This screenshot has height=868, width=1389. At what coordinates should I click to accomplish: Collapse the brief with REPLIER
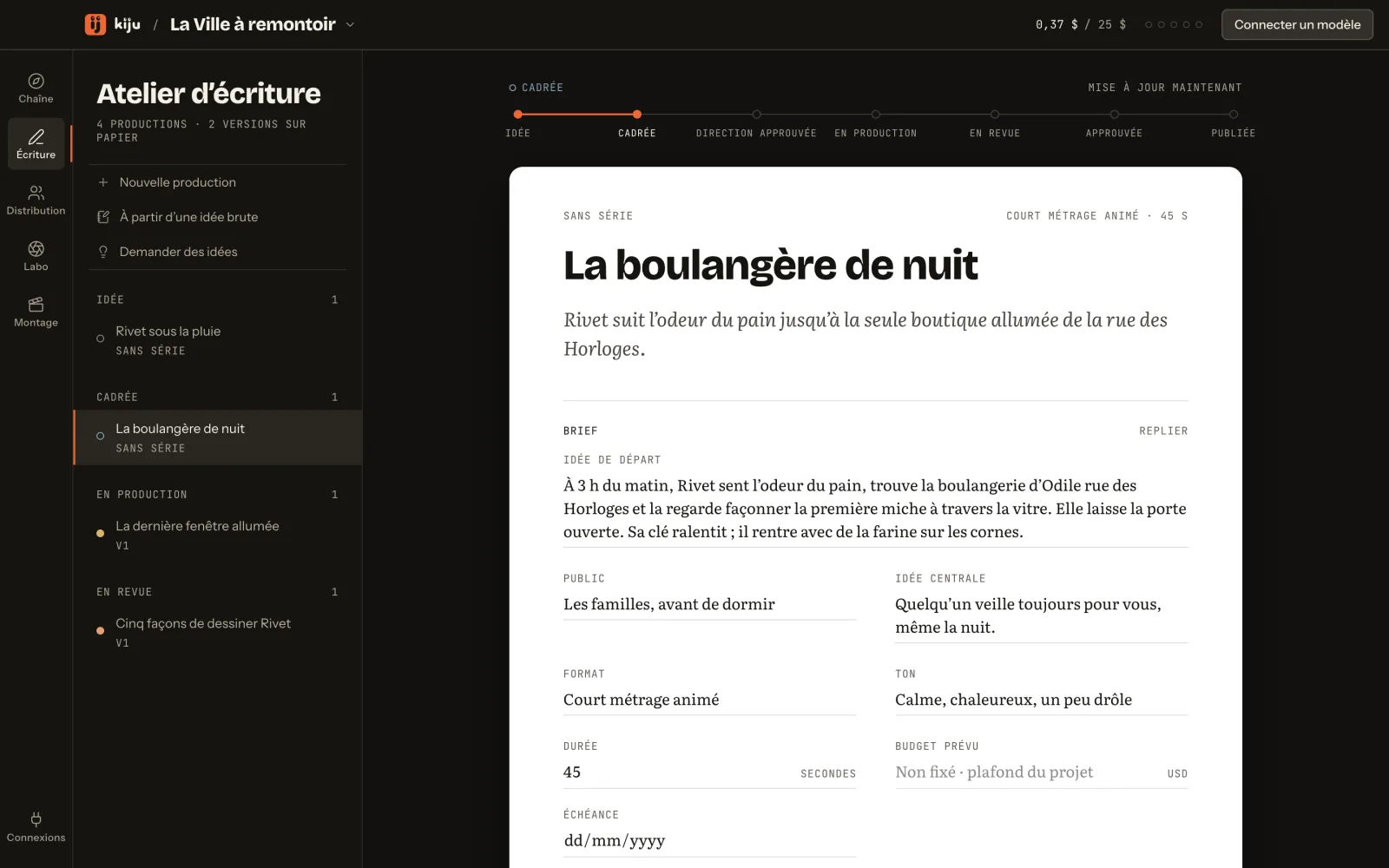pos(1163,431)
